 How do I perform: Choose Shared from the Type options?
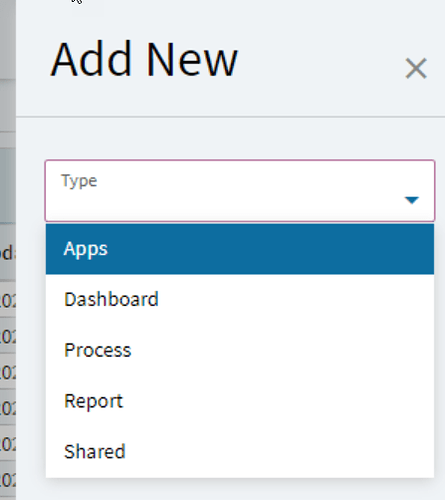[95, 451]
